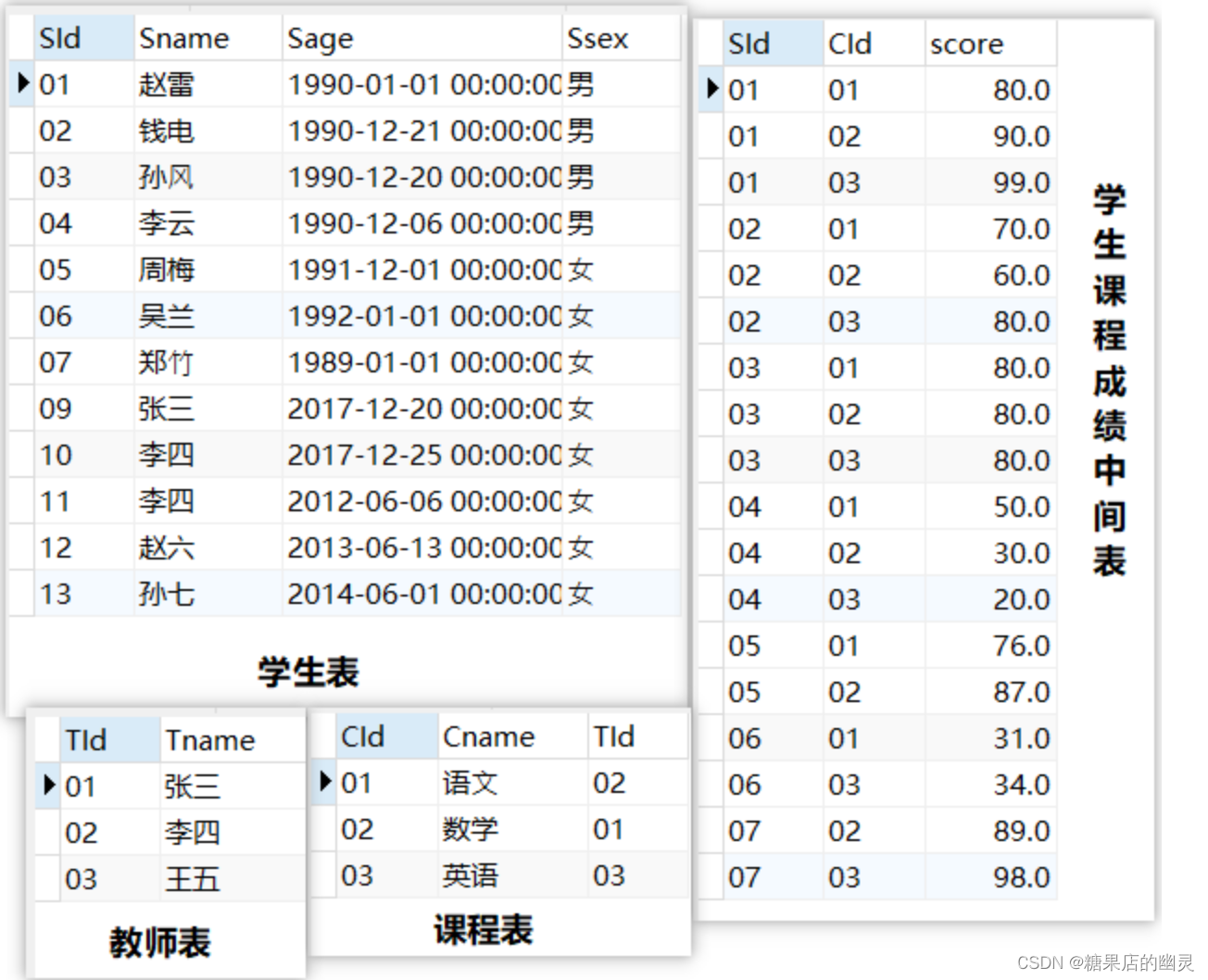Click the TId header in teacher table

(x=110, y=740)
